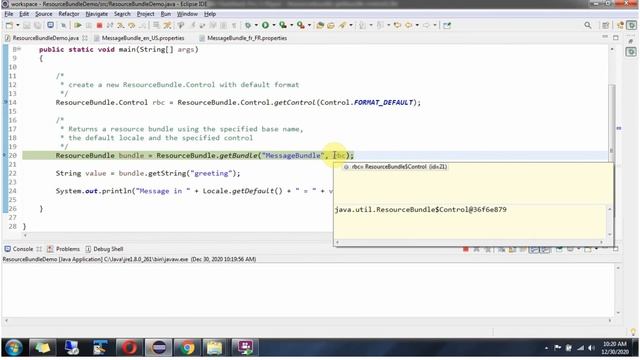
Task: Open the Refactor menu
Action: tap(69, 14)
